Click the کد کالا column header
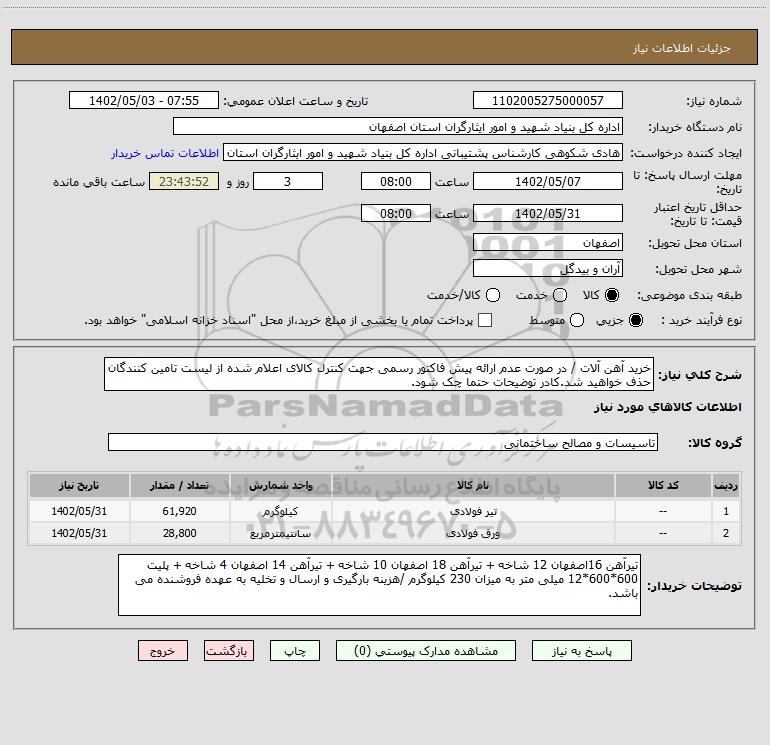770x745 pixels. pos(663,485)
